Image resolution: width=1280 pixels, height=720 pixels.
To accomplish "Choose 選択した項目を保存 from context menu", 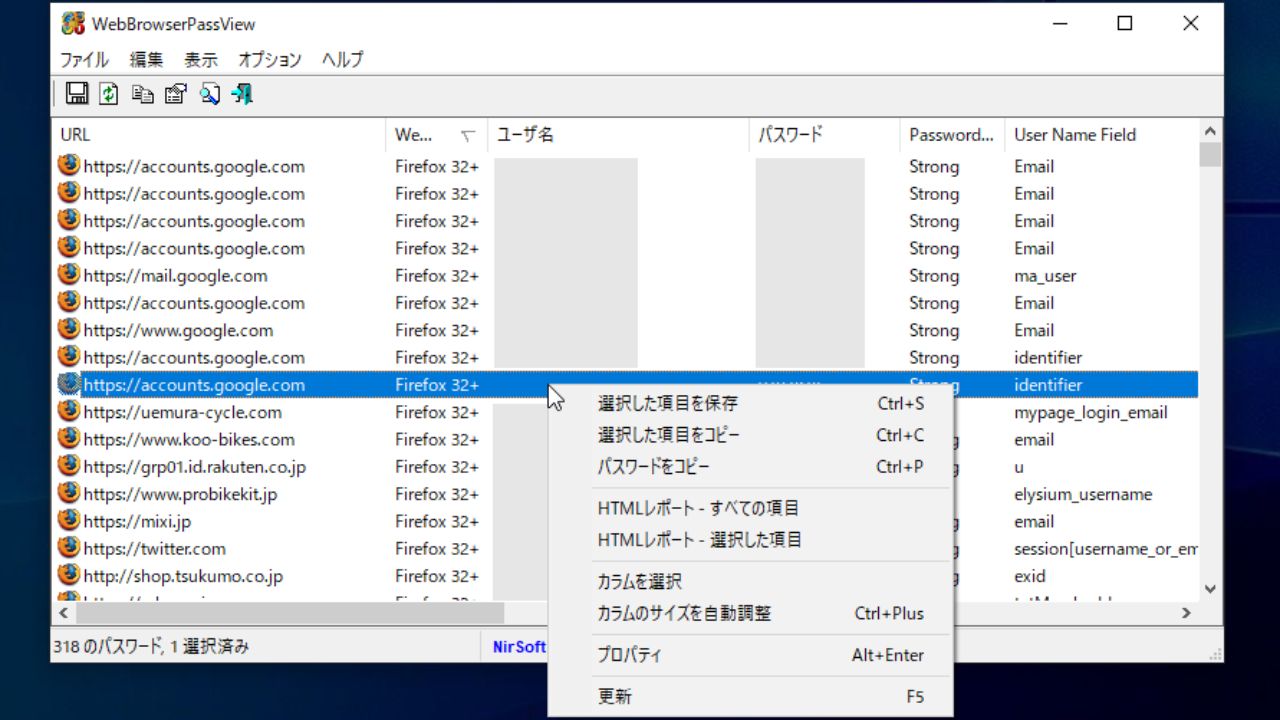I will click(x=750, y=404).
